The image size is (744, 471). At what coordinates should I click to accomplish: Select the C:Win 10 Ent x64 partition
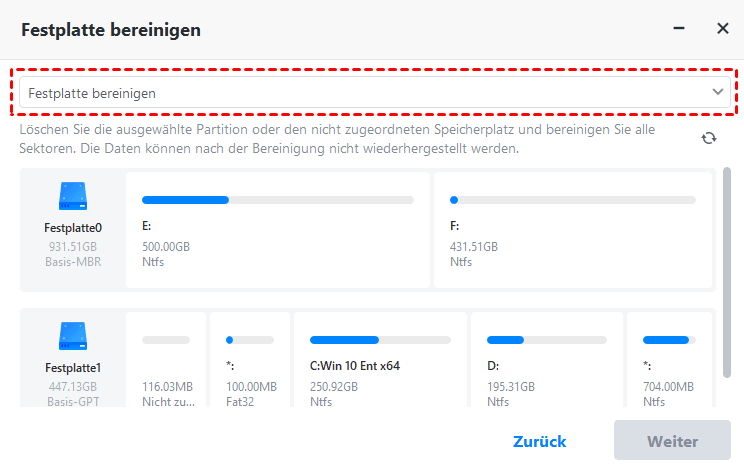pos(377,369)
